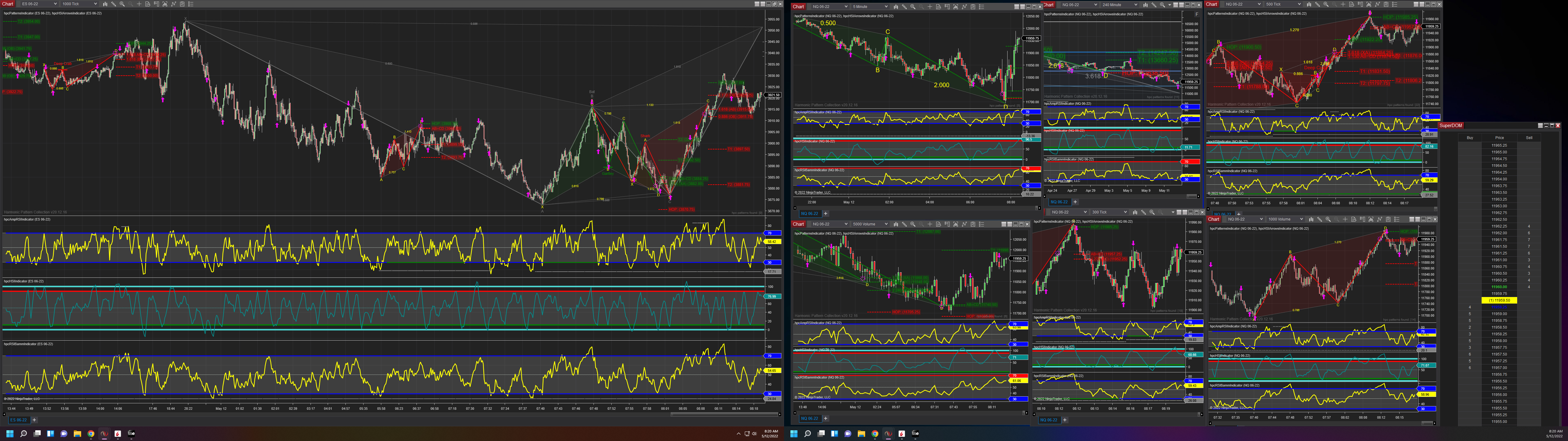1568x441 pixels.
Task: Toggle crosshair plus icon in ES chart toolbar
Action: click(x=139, y=4)
